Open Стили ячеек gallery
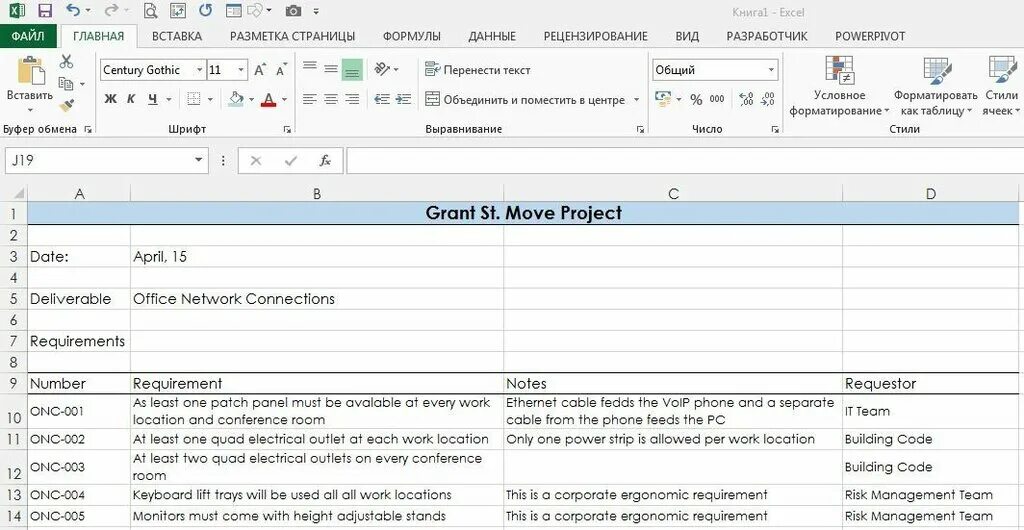The width and height of the screenshot is (1024, 530). pos(1000,87)
